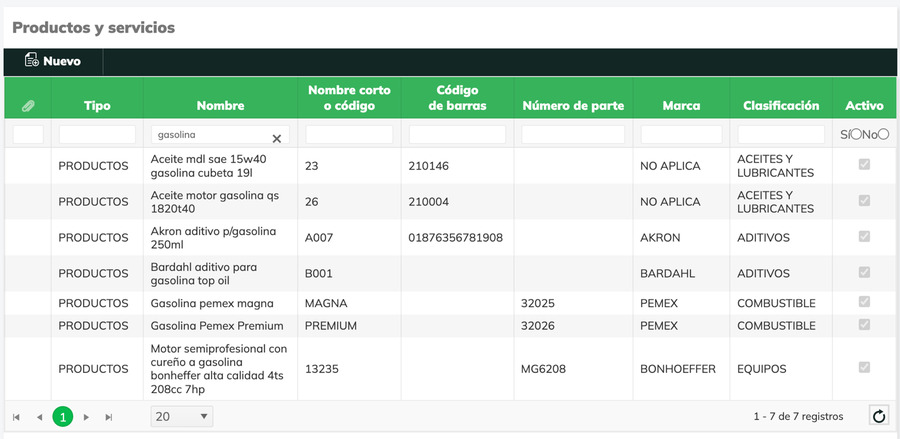This screenshot has width=900, height=439.
Task: Sort by the Marca column header
Action: click(681, 105)
